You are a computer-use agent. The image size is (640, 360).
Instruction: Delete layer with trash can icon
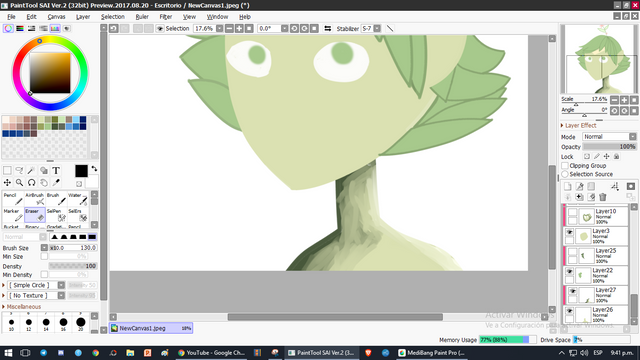coord(603,197)
